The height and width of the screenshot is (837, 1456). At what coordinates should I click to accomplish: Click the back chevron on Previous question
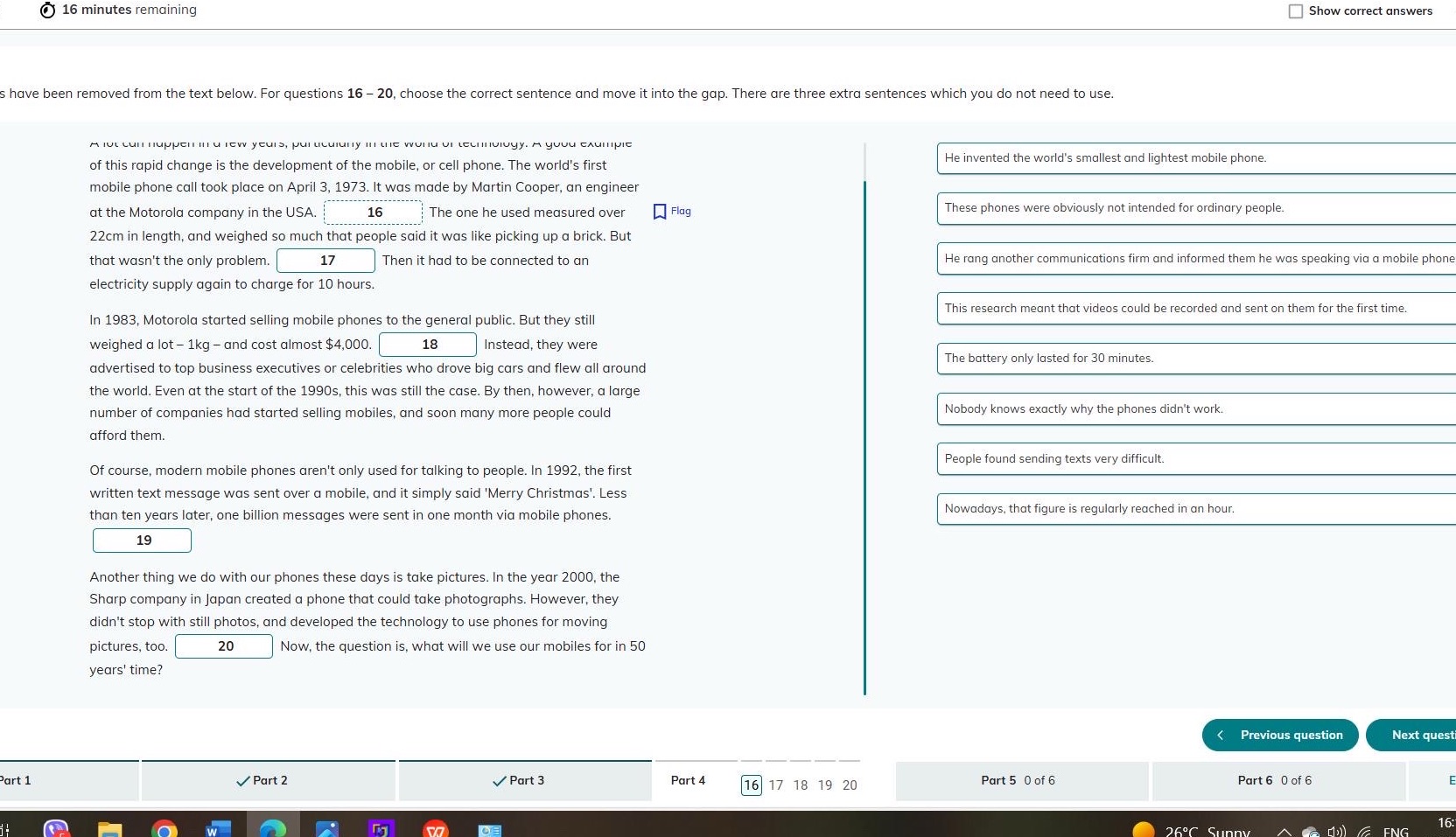click(x=1221, y=735)
